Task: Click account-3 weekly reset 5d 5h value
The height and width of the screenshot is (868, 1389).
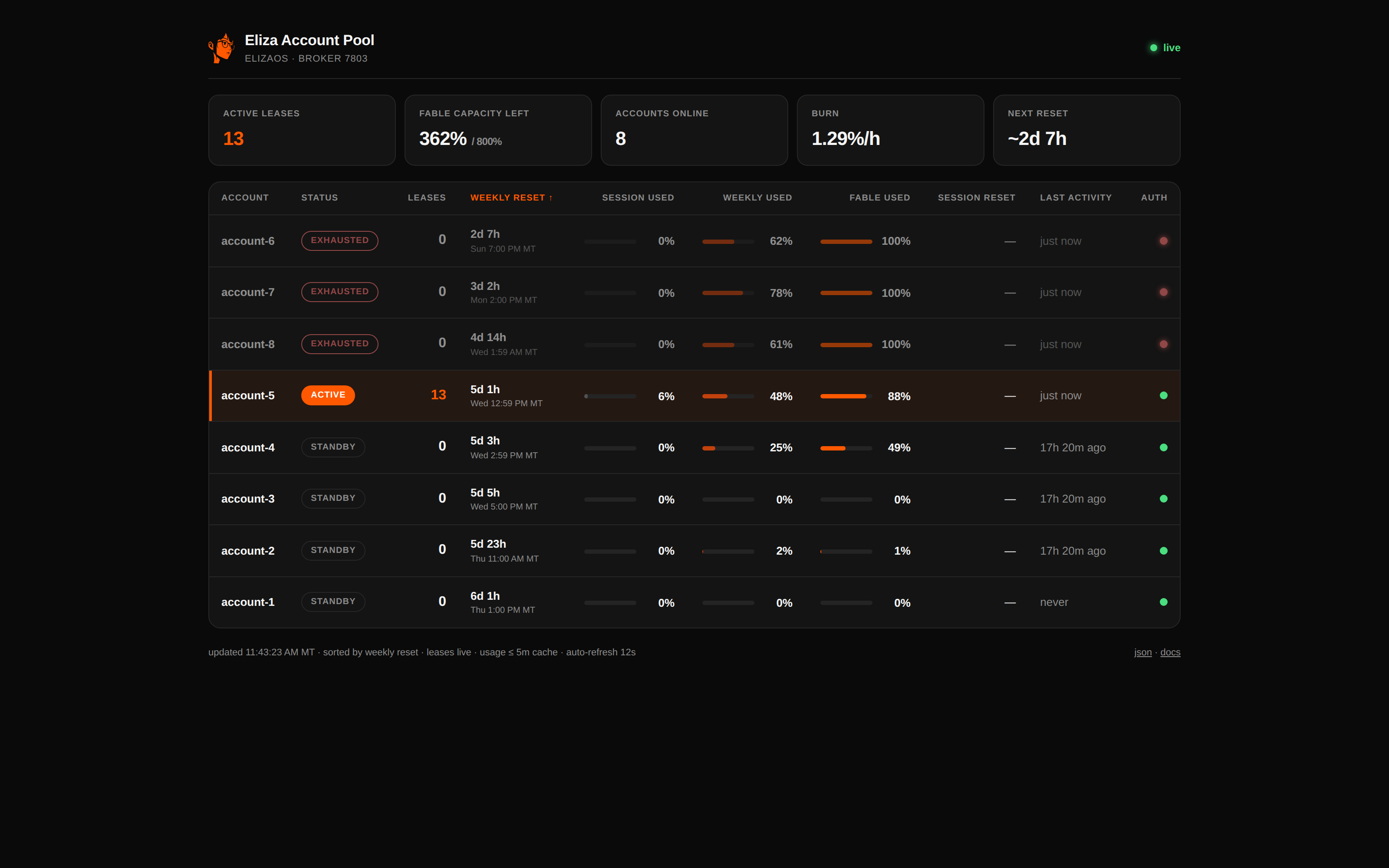Action: point(485,493)
